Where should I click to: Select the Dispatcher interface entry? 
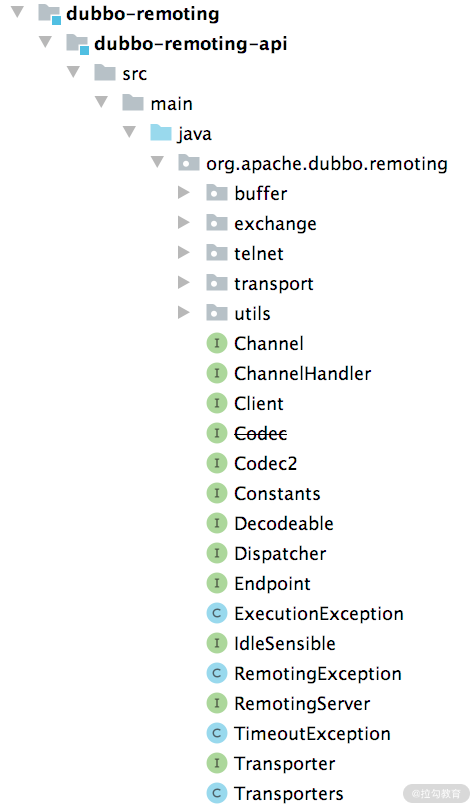[280, 554]
